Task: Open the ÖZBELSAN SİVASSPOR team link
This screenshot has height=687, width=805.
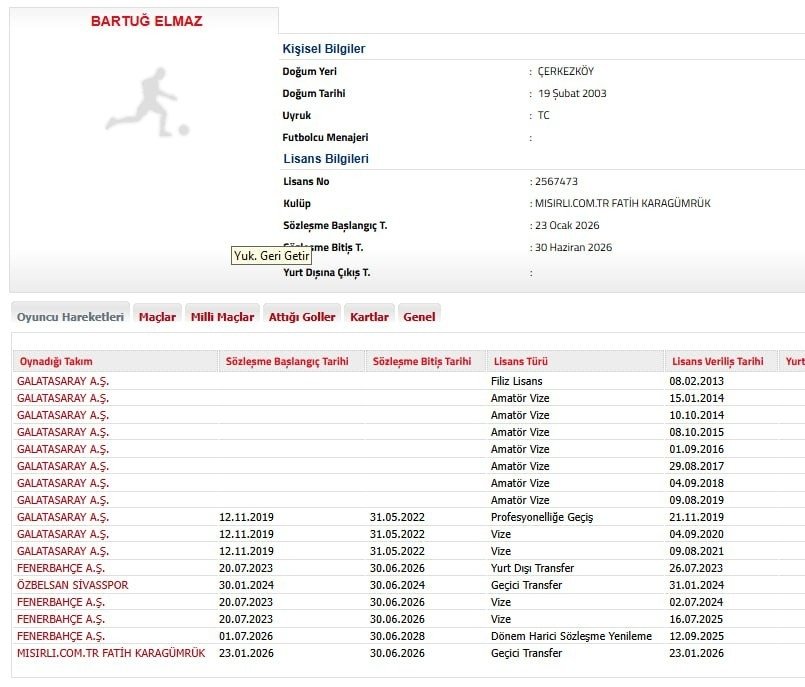Action: click(72, 585)
